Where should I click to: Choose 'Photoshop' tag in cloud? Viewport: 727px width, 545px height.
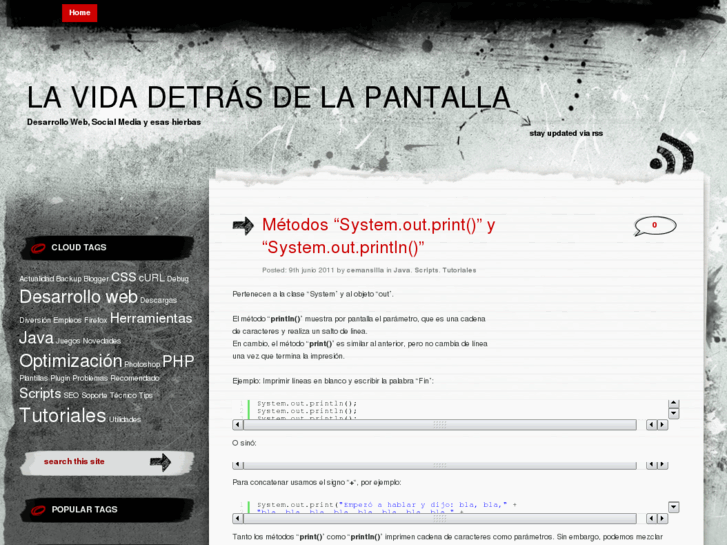click(x=142, y=365)
